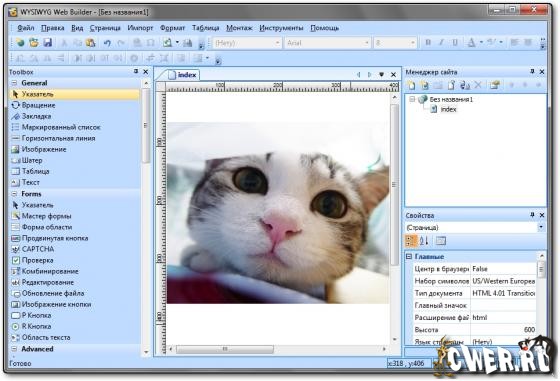This screenshot has height=381, width=560.
Task: Pick the CAPTCHA form element
Action: [38, 249]
